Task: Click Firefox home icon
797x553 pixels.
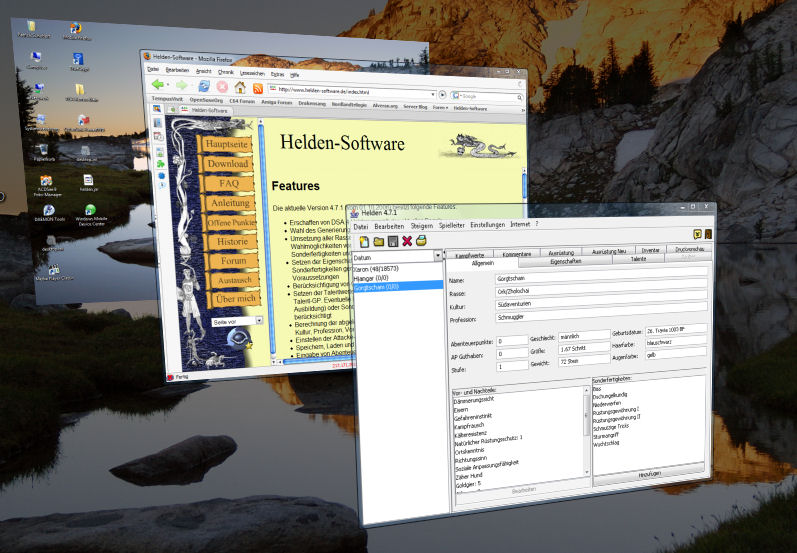Action: coord(240,87)
